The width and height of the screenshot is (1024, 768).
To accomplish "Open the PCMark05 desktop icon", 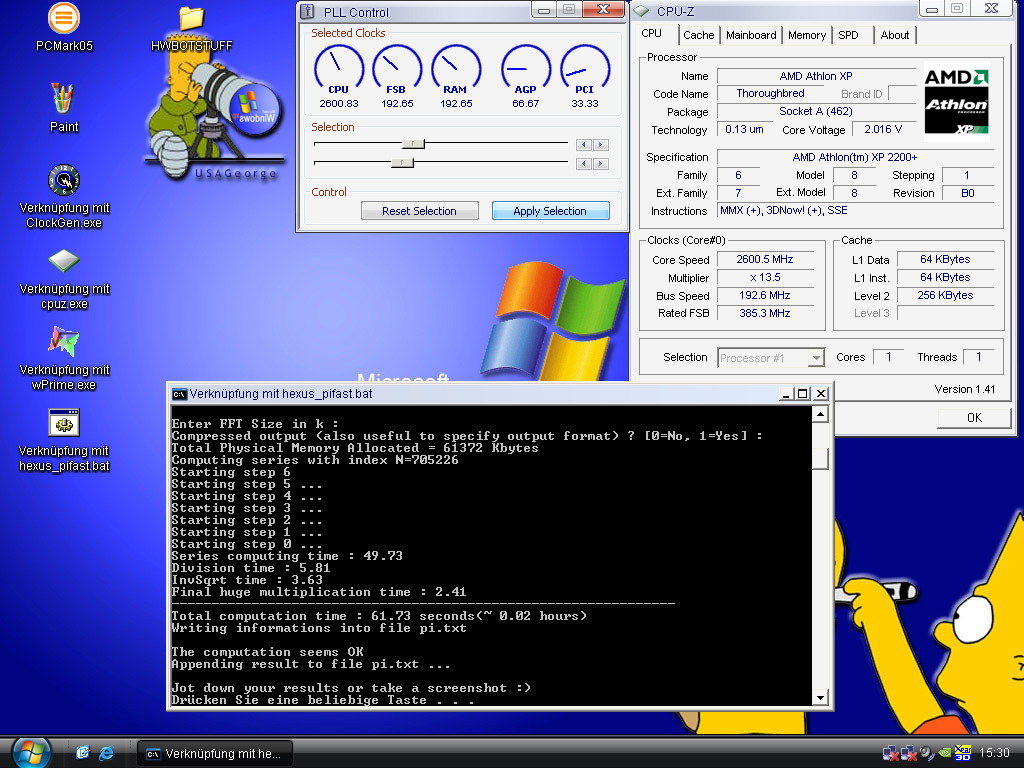I will 64,18.
